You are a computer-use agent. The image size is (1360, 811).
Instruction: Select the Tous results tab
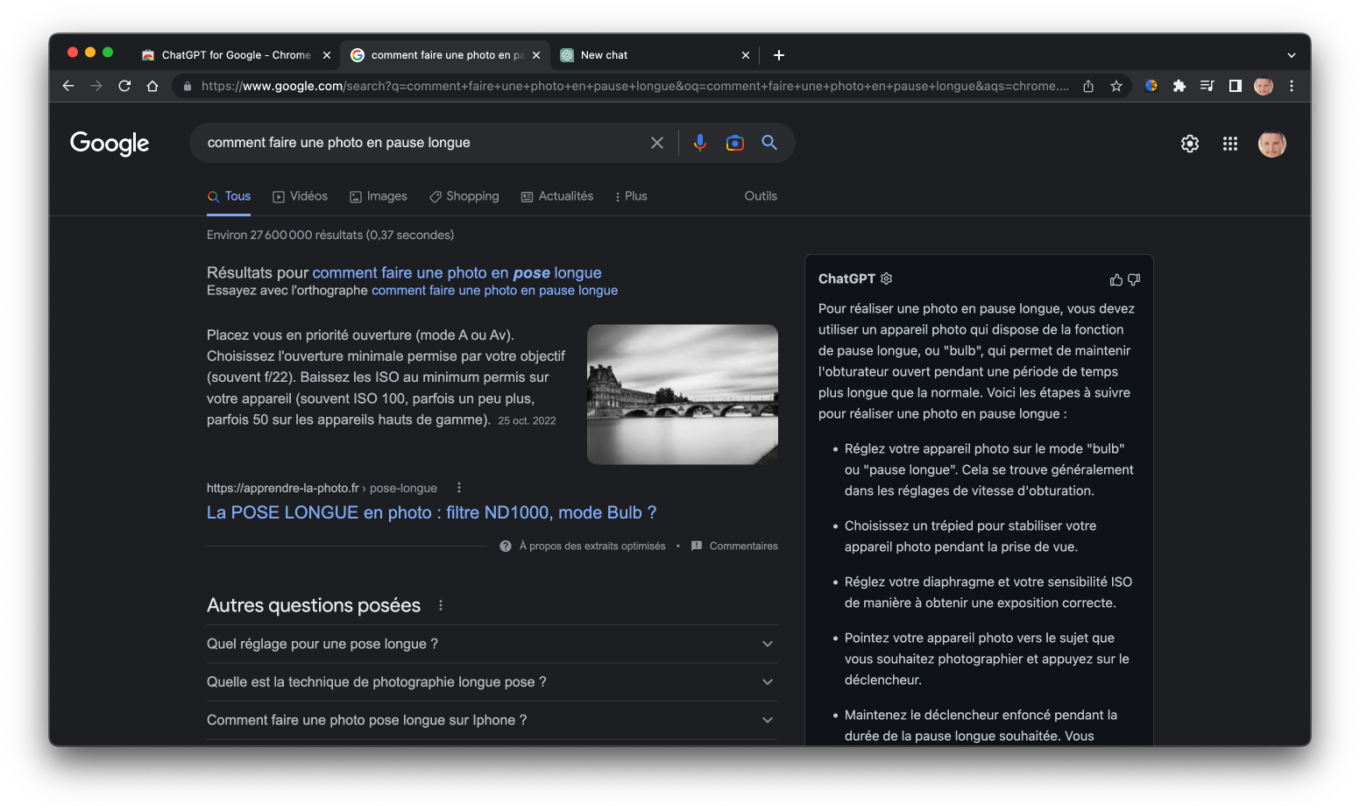point(229,197)
